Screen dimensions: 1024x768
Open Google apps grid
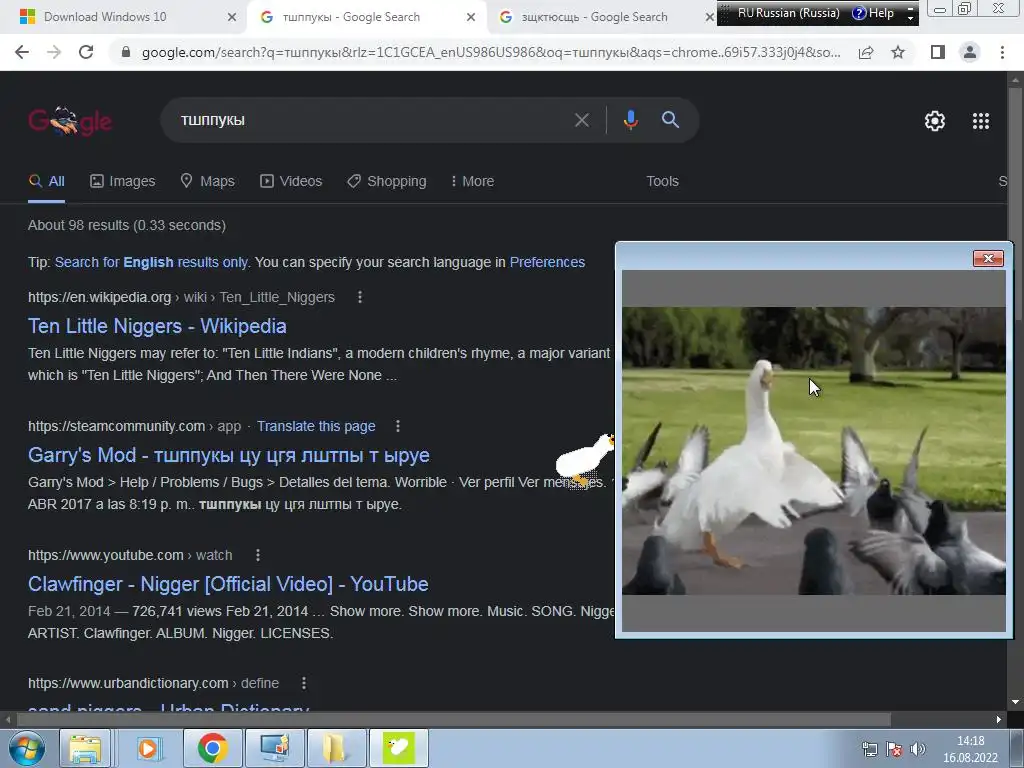[981, 121]
